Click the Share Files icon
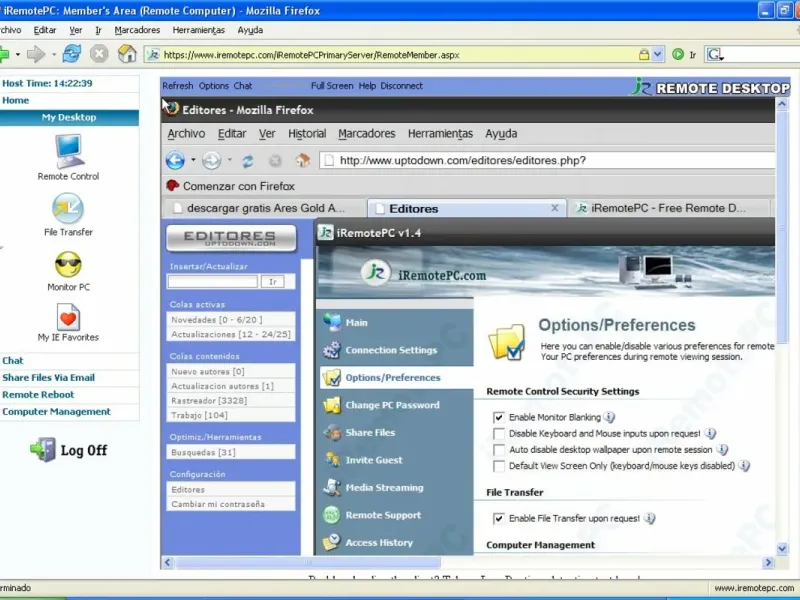 coord(332,432)
